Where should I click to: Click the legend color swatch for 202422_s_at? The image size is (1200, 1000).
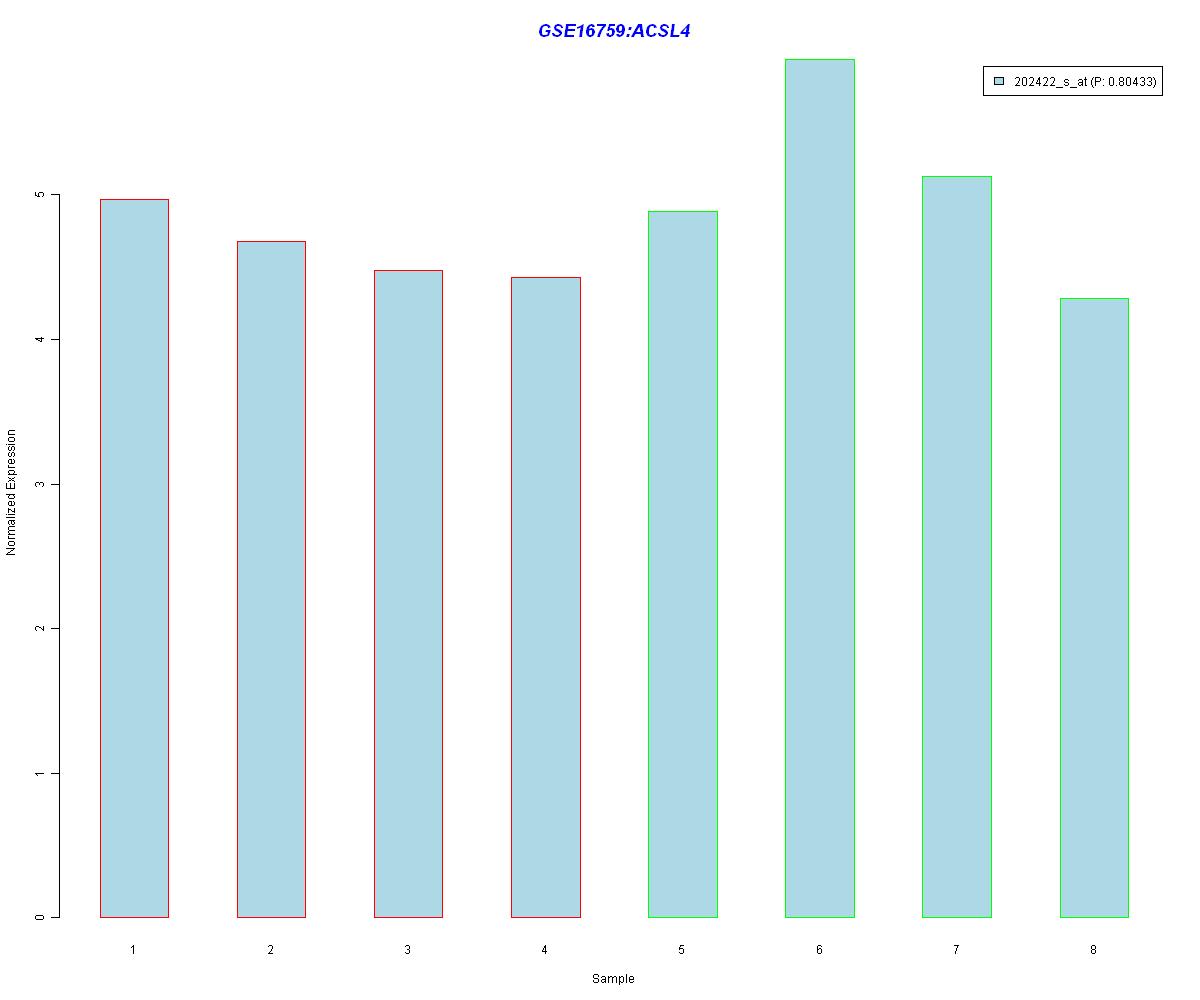pos(999,82)
